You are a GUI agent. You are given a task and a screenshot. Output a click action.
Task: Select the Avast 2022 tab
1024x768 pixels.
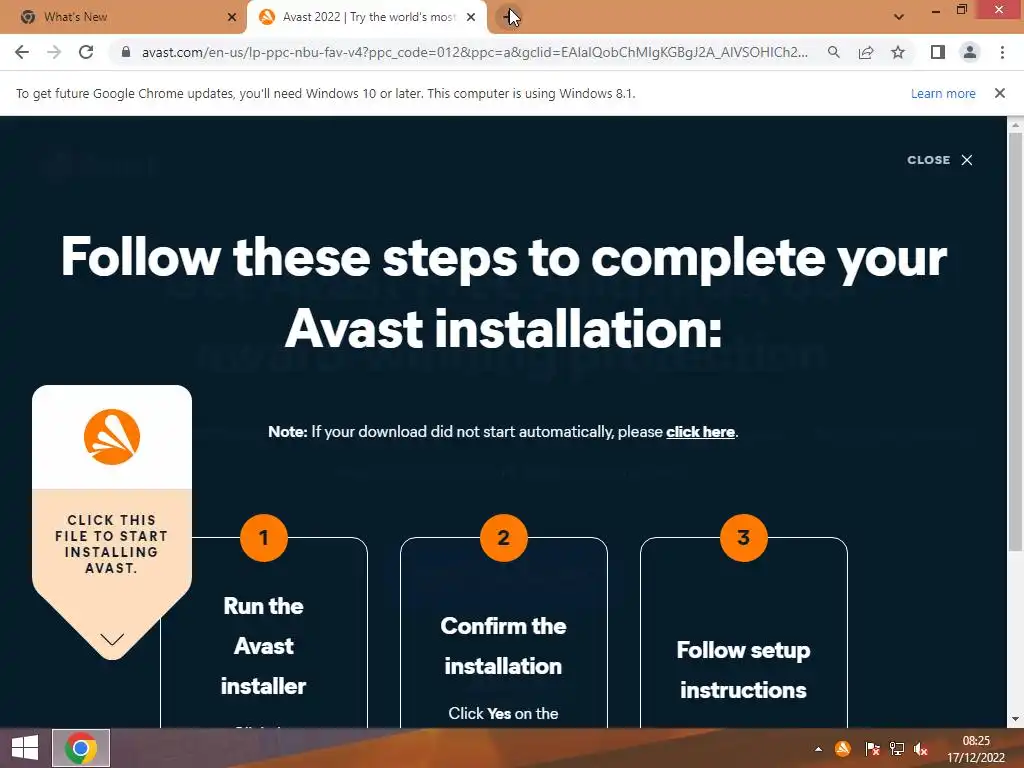(x=367, y=17)
